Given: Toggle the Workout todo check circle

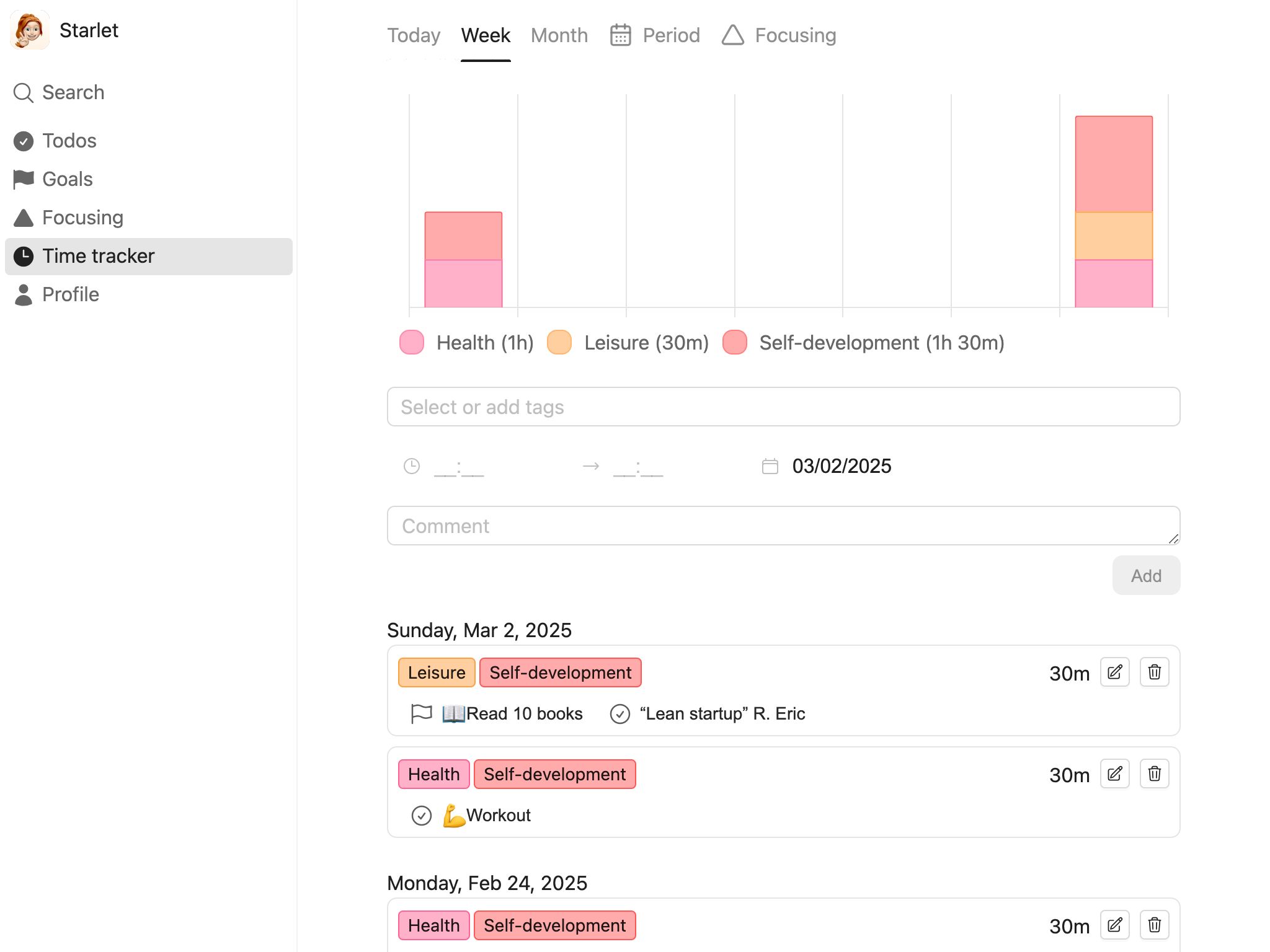Looking at the screenshot, I should [x=422, y=816].
